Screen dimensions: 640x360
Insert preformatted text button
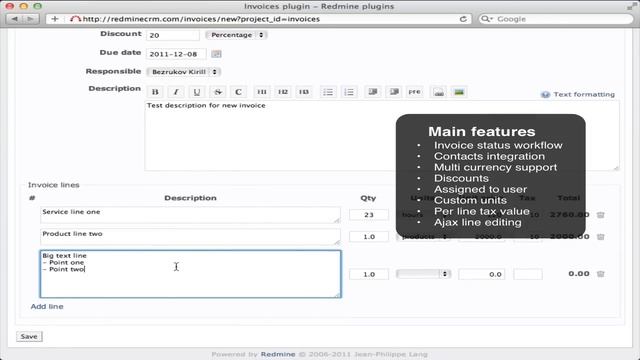(x=415, y=92)
